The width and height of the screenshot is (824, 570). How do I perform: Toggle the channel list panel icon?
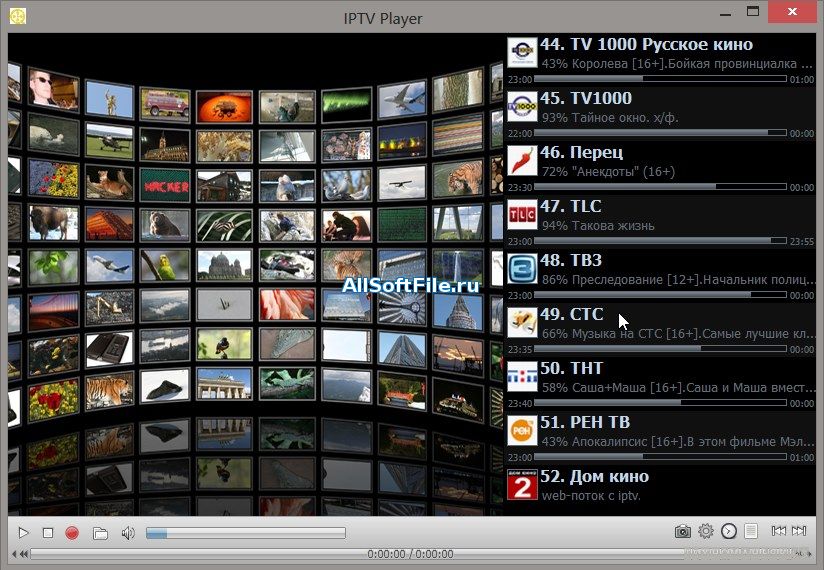(751, 531)
